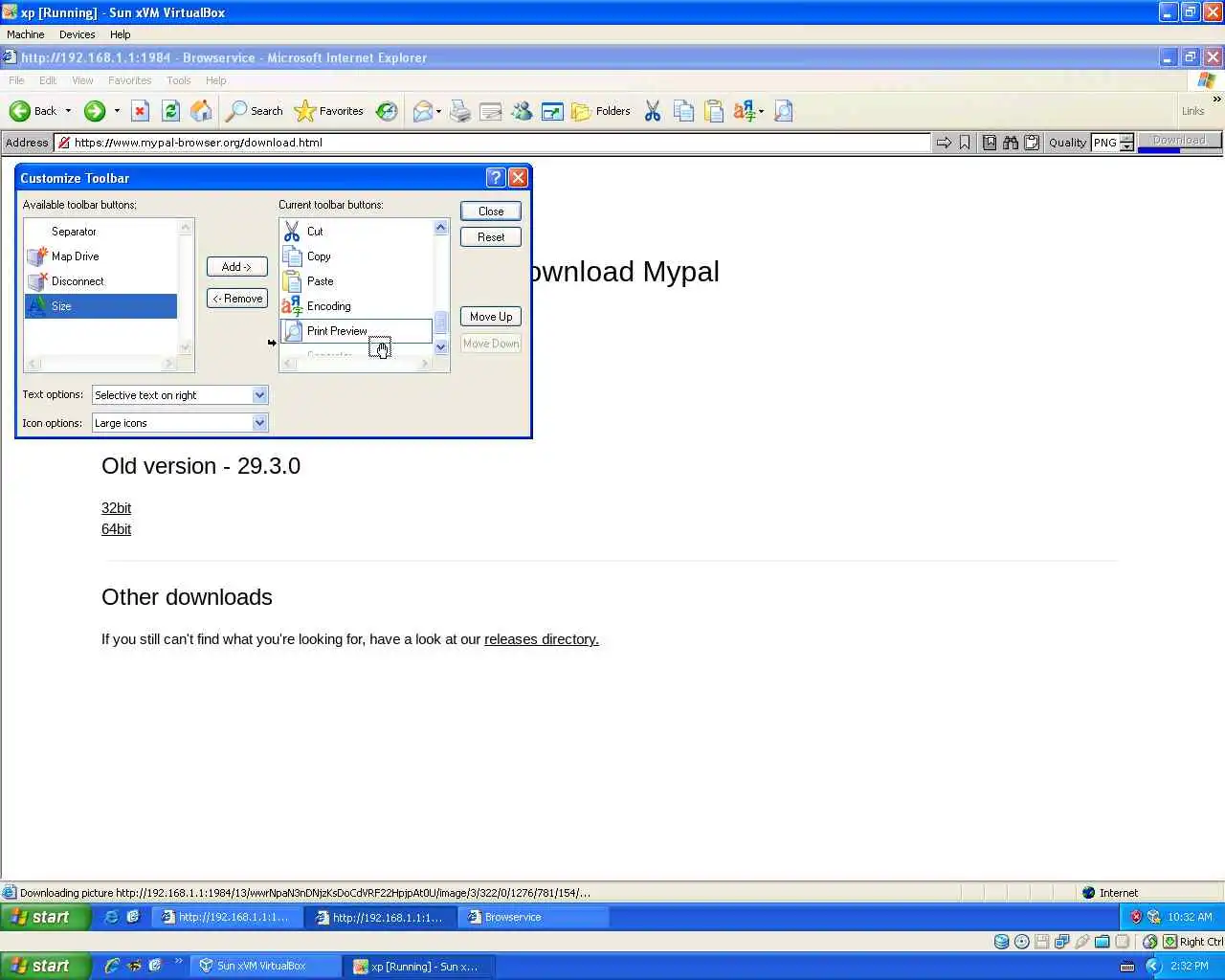This screenshot has width=1225, height=980.
Task: Click the Browservice binoculars find icon
Action: pyautogui.click(x=1011, y=143)
